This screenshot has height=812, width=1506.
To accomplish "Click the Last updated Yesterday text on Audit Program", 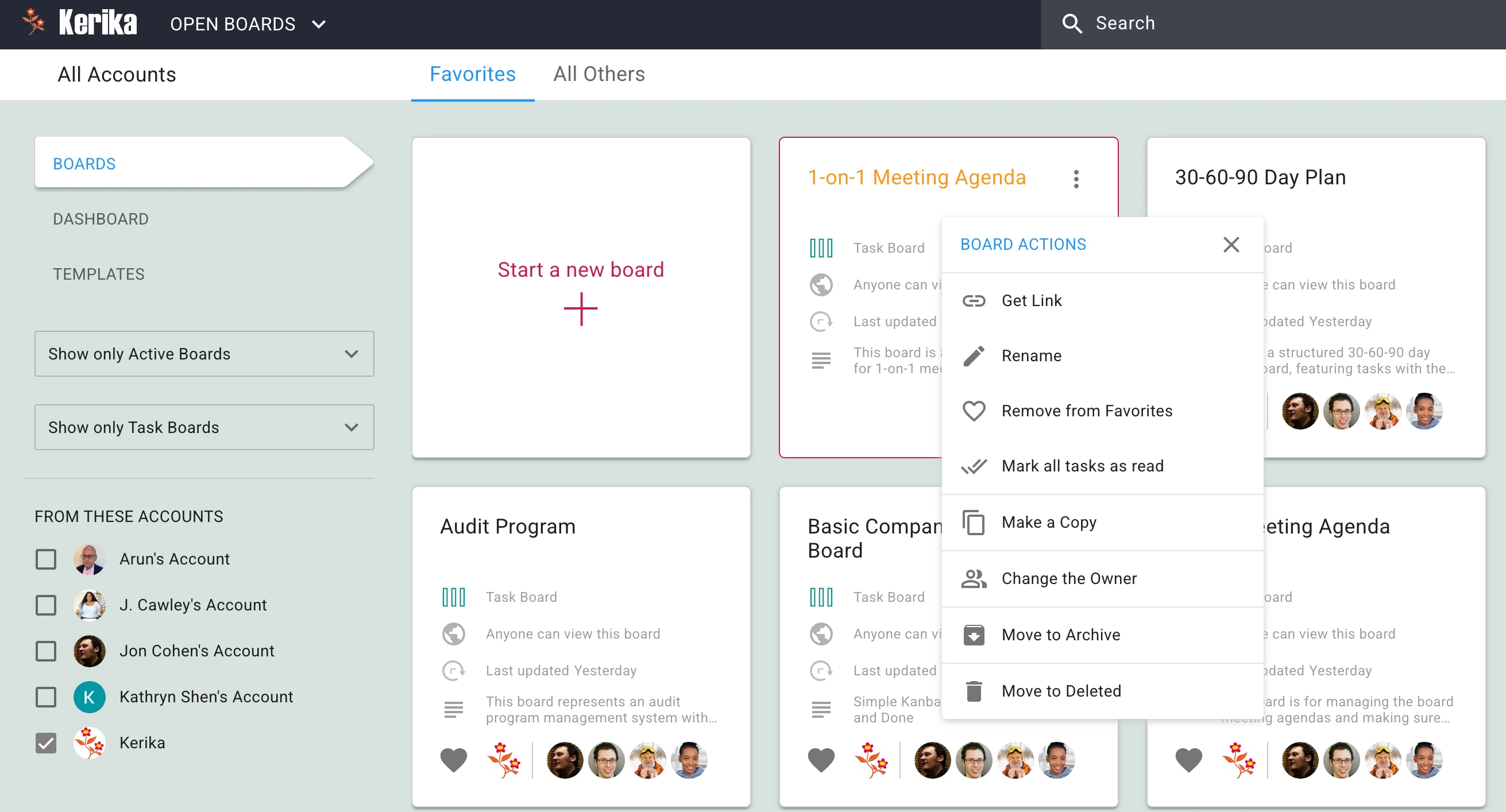I will coord(561,671).
